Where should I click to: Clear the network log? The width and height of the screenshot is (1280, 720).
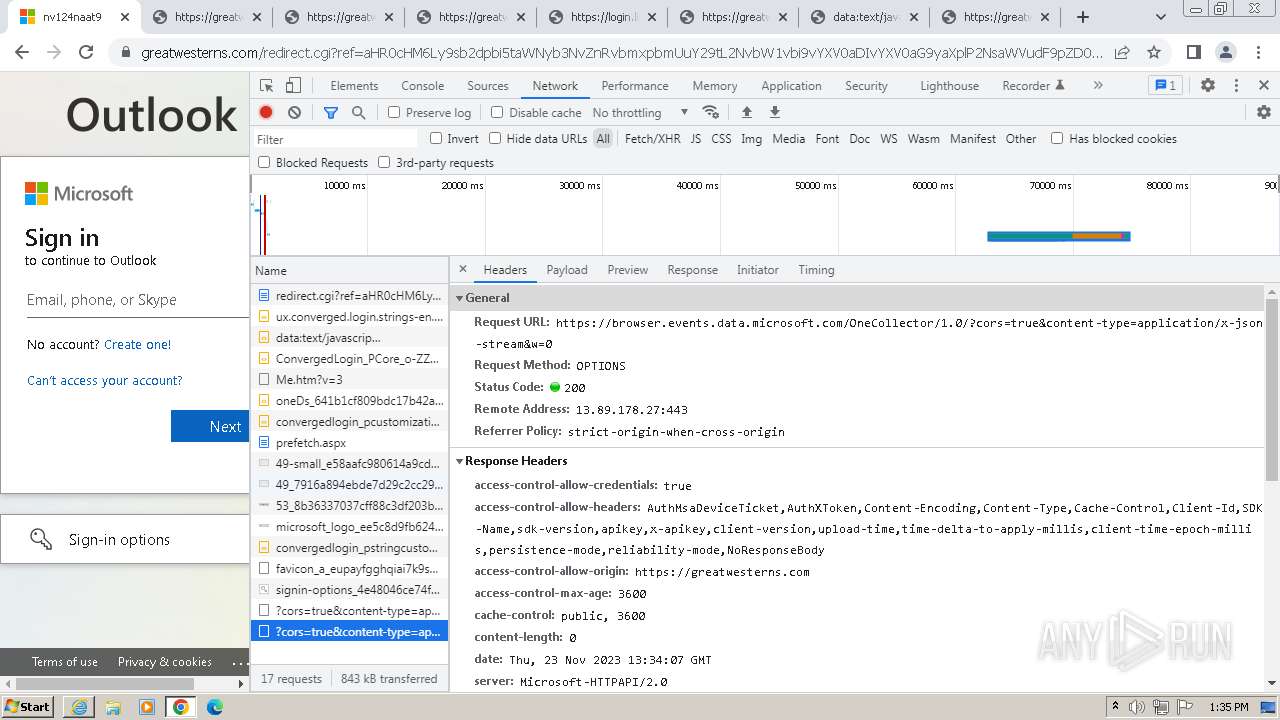tap(294, 113)
